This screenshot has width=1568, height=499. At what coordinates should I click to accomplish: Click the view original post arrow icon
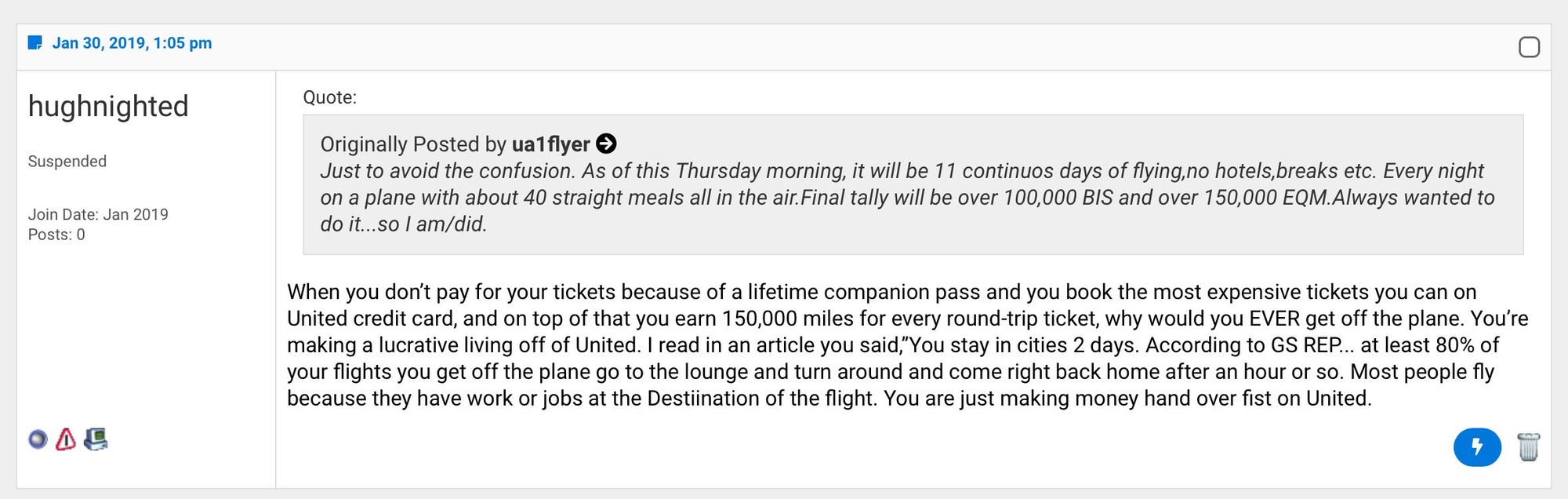point(606,144)
